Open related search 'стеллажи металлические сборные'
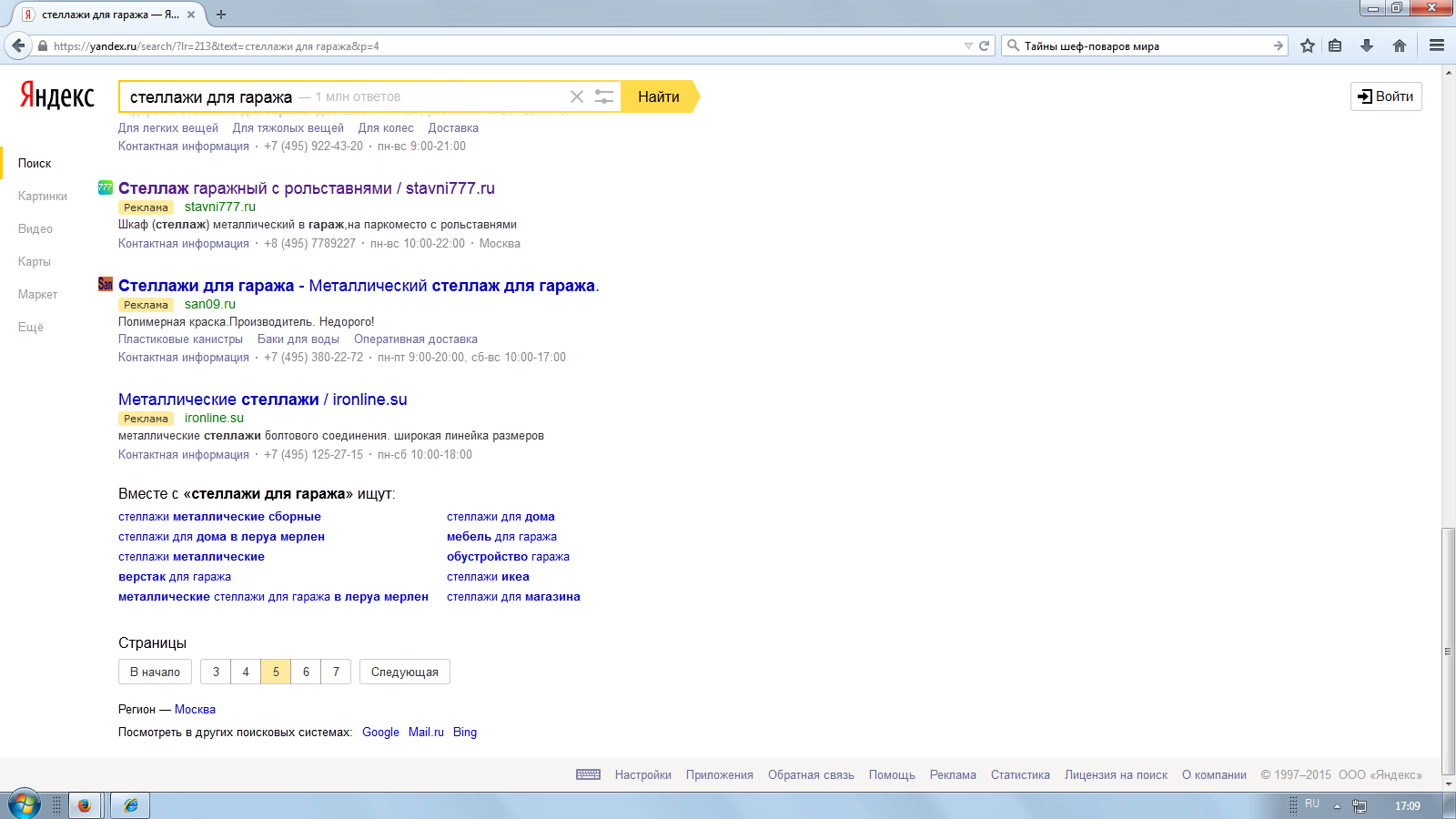Screen dimensions: 1456x819 [x=219, y=517]
